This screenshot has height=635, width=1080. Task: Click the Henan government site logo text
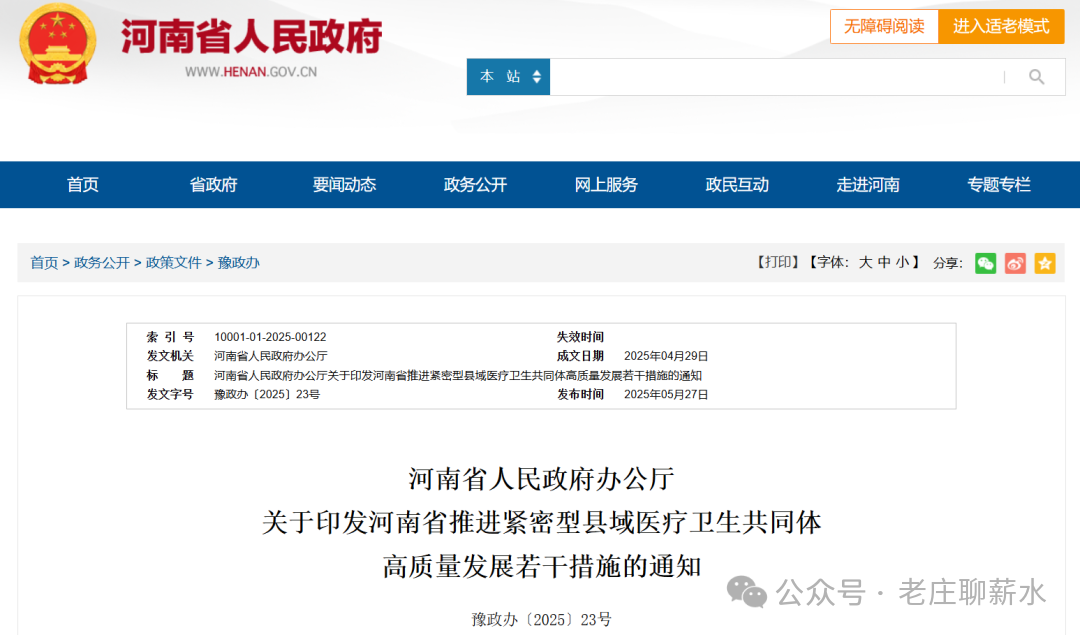[250, 36]
